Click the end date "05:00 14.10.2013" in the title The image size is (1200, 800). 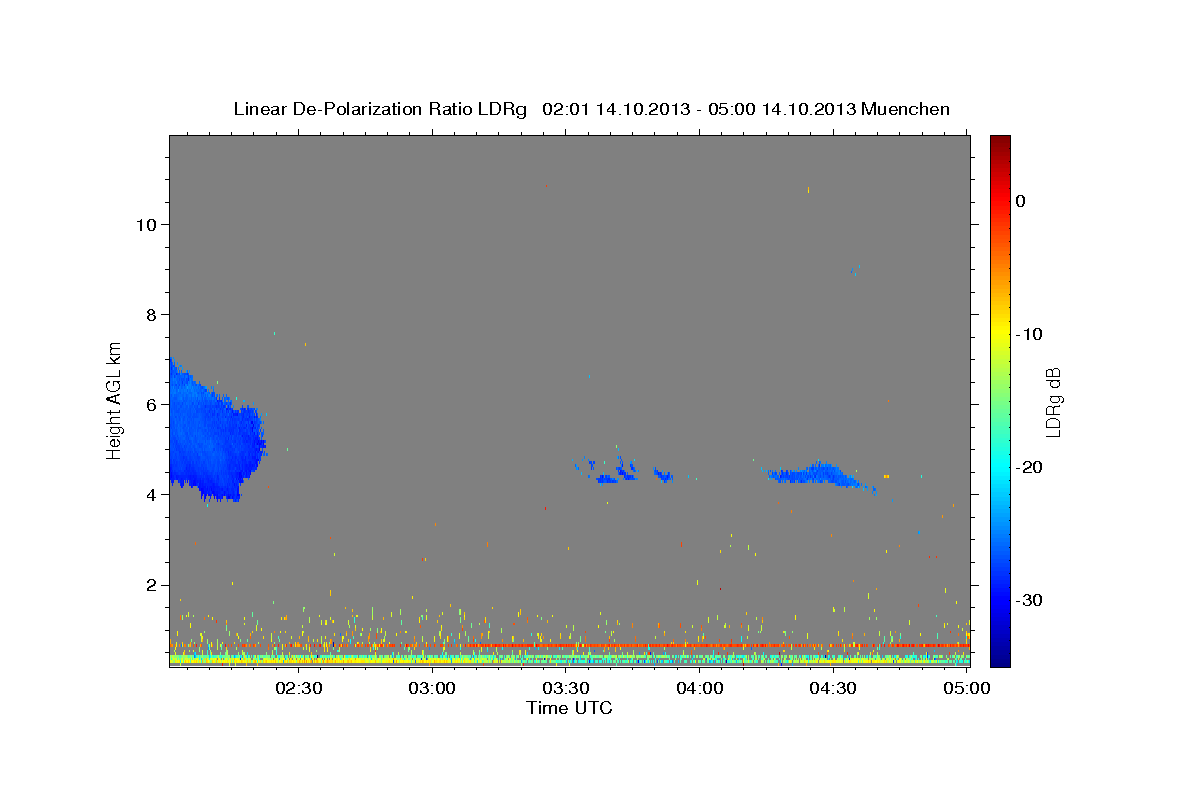coord(782,109)
